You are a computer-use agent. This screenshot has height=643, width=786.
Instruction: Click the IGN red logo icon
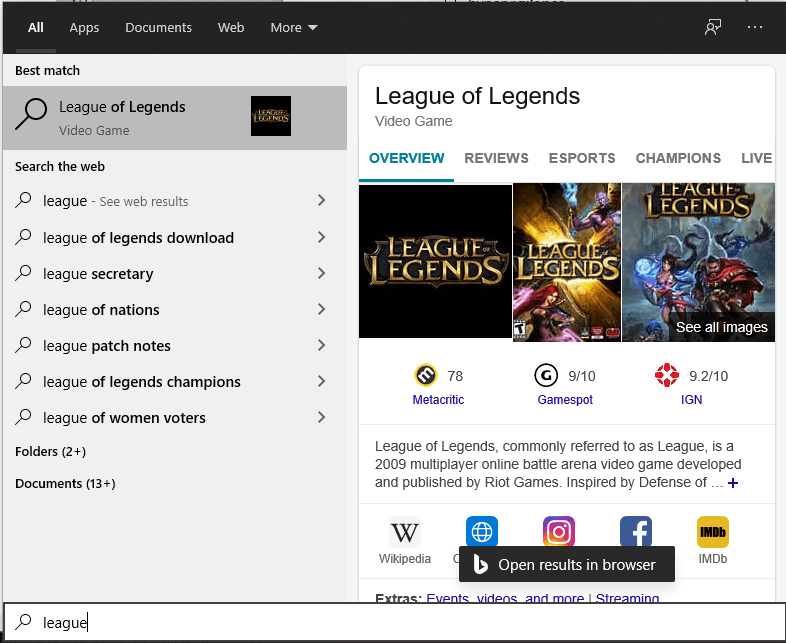point(667,375)
